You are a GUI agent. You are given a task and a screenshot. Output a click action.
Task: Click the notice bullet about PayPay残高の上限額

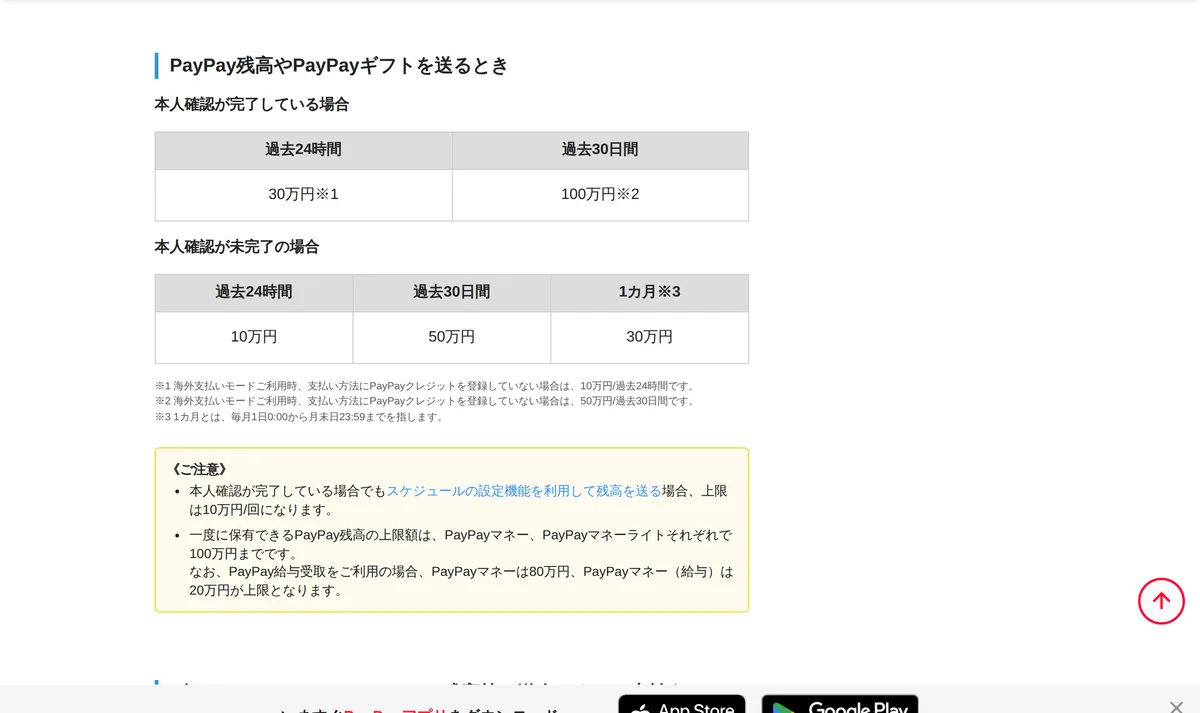coord(460,544)
